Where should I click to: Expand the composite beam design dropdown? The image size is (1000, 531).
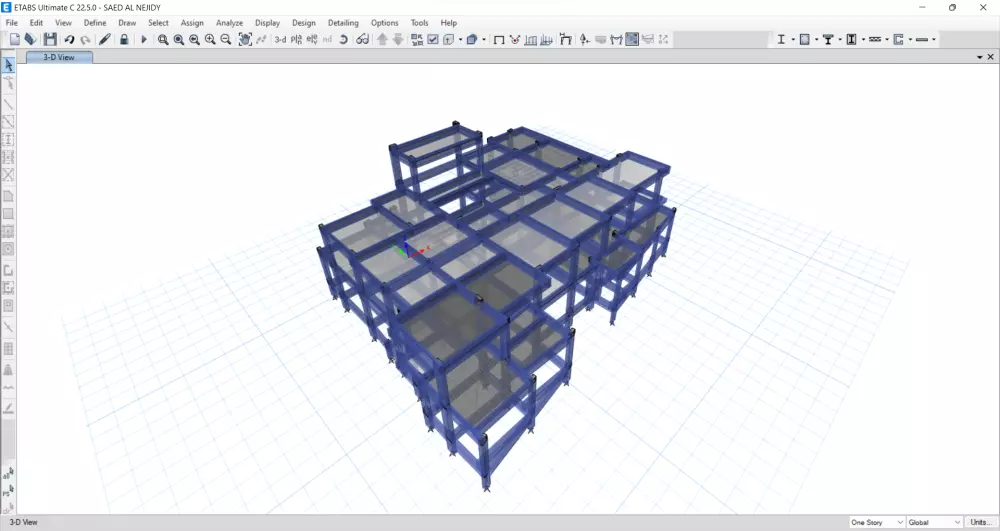click(840, 40)
